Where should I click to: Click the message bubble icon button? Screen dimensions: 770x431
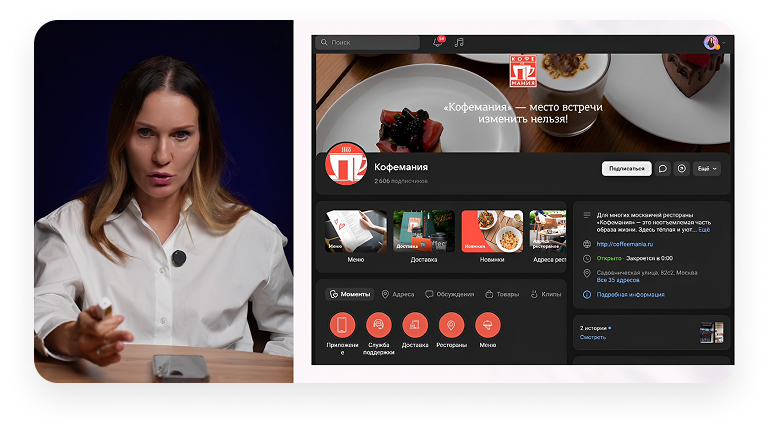(662, 168)
